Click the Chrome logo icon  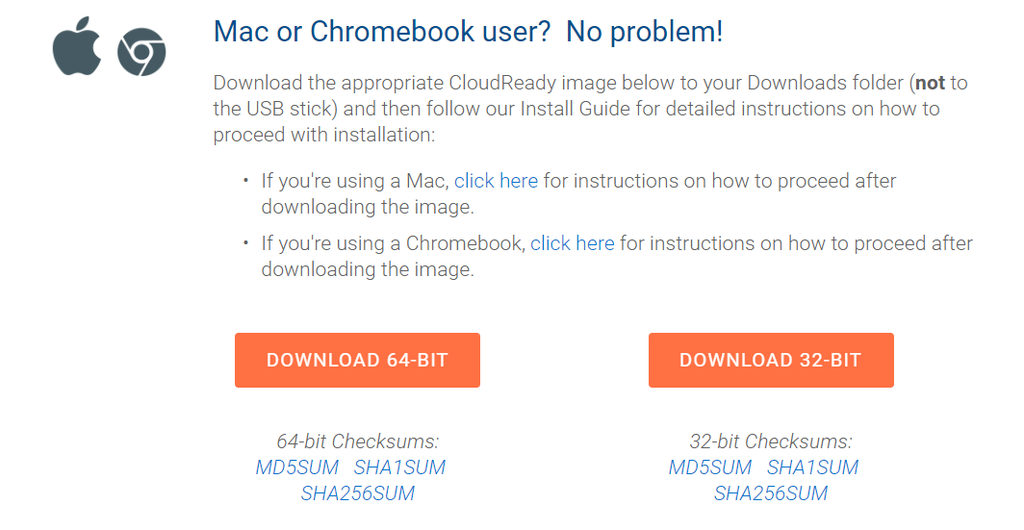141,52
